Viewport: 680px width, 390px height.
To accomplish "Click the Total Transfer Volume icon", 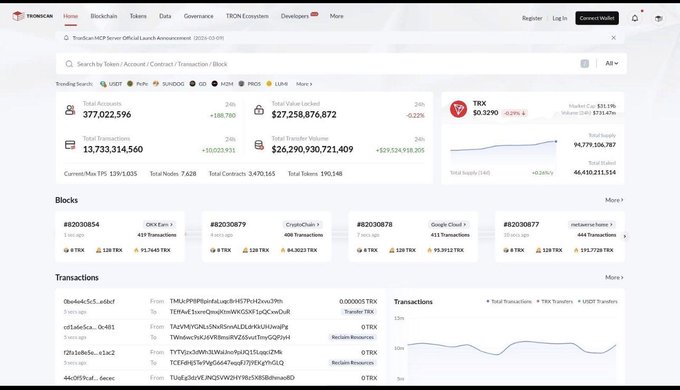I will pyautogui.click(x=259, y=145).
